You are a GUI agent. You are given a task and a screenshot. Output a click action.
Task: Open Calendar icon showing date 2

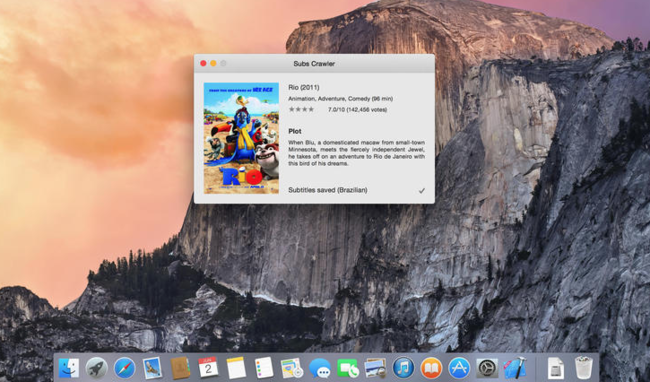[x=208, y=367]
